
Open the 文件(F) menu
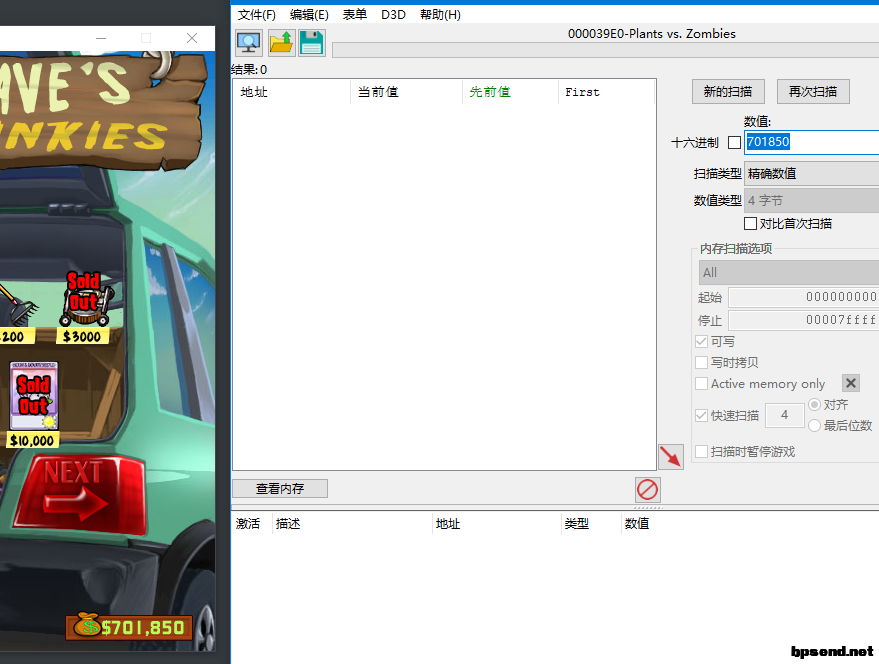click(x=257, y=15)
